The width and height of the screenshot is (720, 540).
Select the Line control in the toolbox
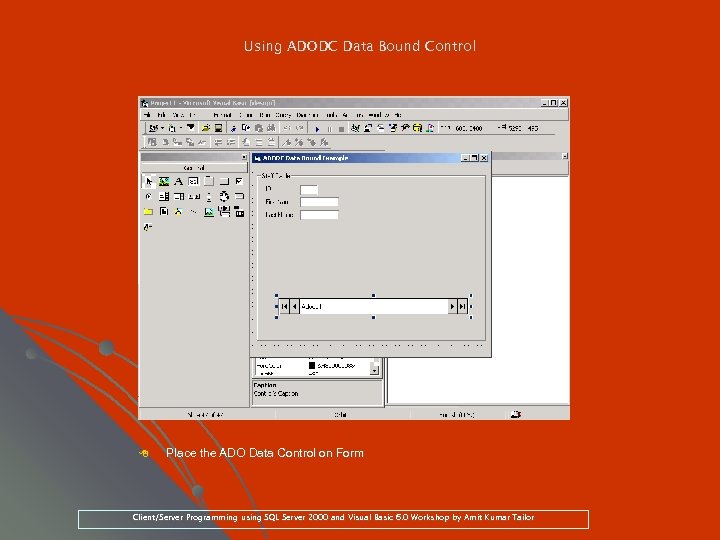[194, 212]
